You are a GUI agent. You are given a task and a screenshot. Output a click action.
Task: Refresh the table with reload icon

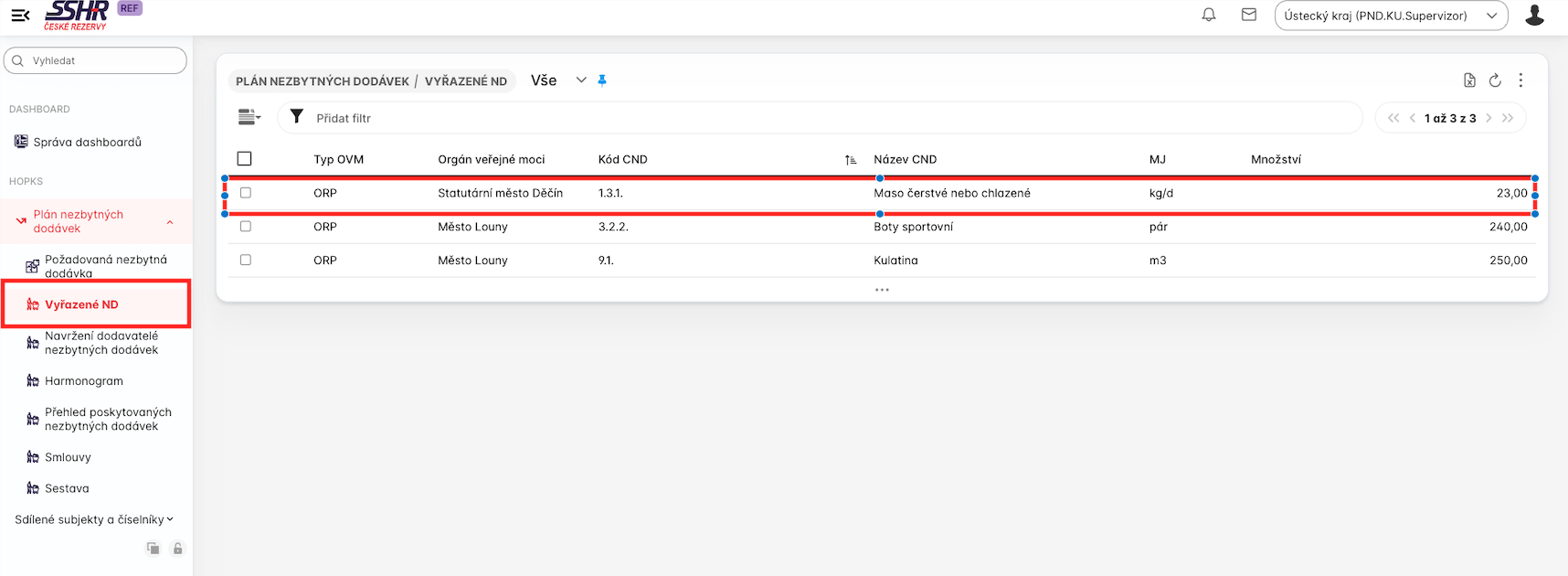[1495, 80]
